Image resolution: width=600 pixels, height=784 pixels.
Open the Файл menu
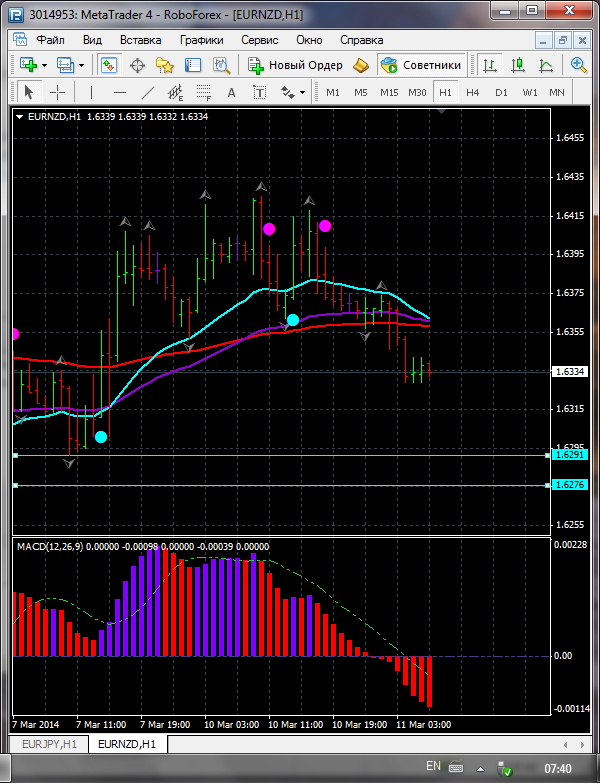50,40
